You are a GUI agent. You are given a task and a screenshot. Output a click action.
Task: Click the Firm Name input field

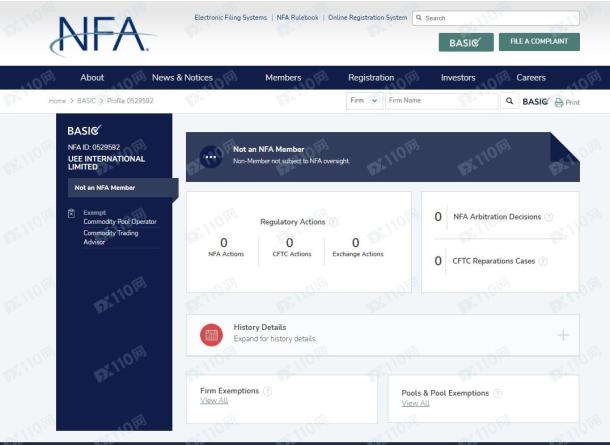(442, 101)
